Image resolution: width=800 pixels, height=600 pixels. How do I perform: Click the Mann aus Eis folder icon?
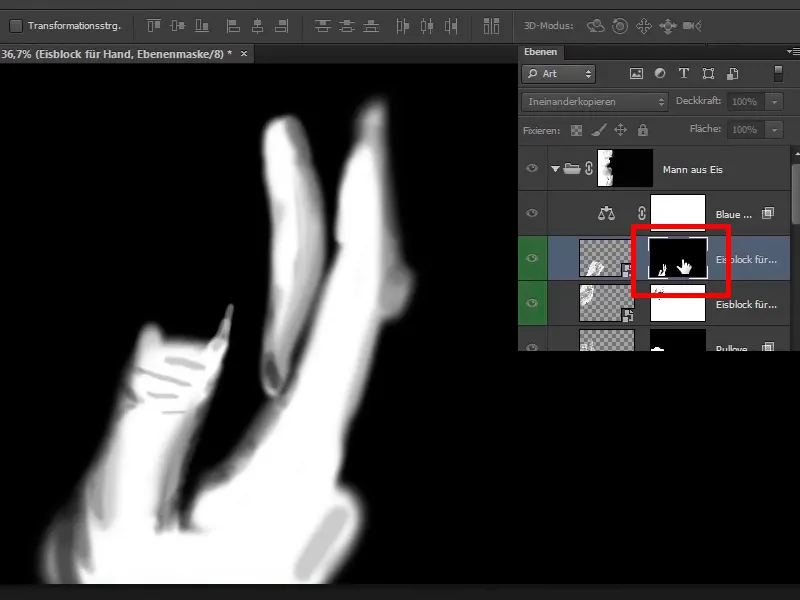pos(572,168)
